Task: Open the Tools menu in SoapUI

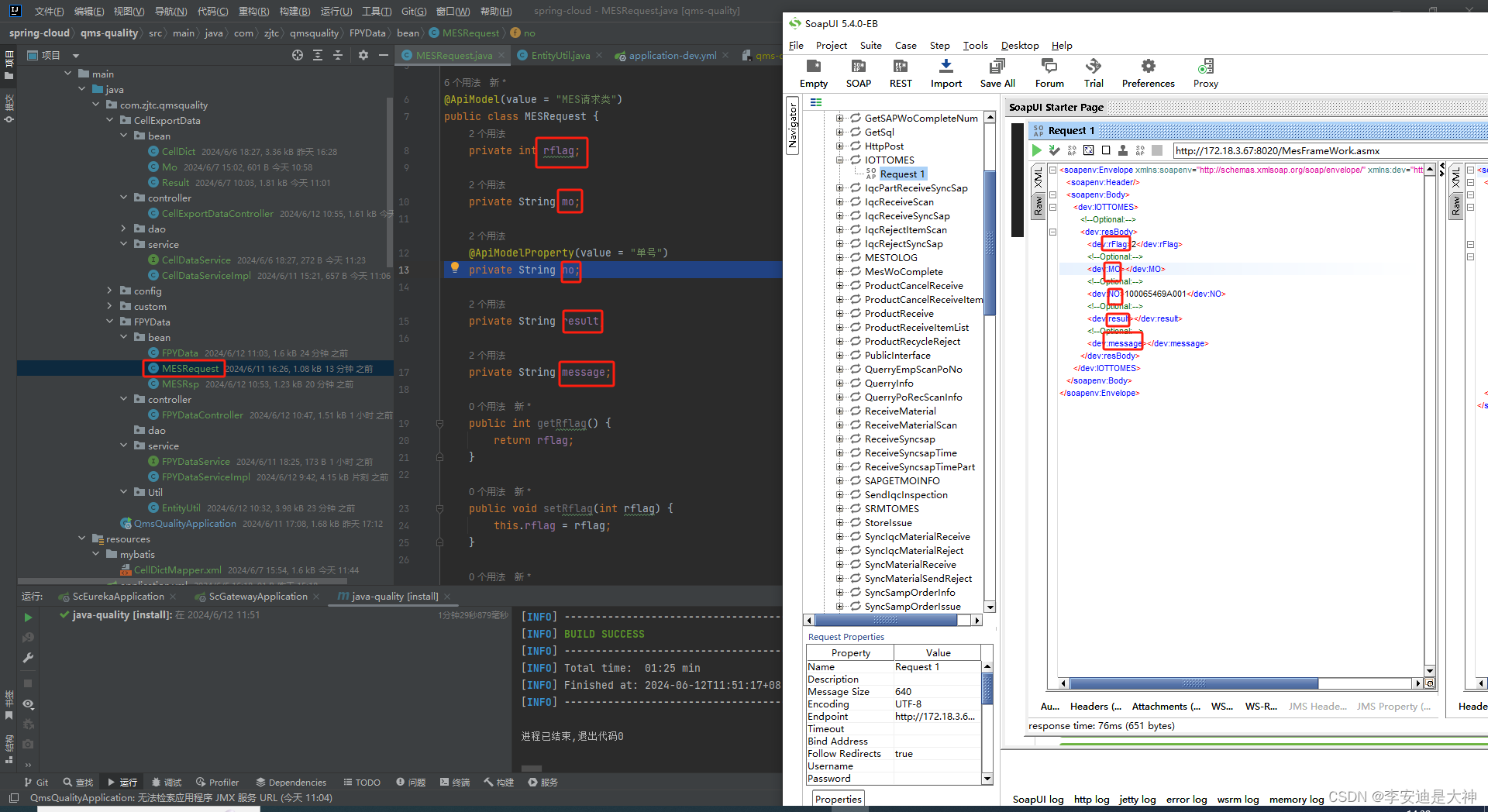Action: click(975, 45)
